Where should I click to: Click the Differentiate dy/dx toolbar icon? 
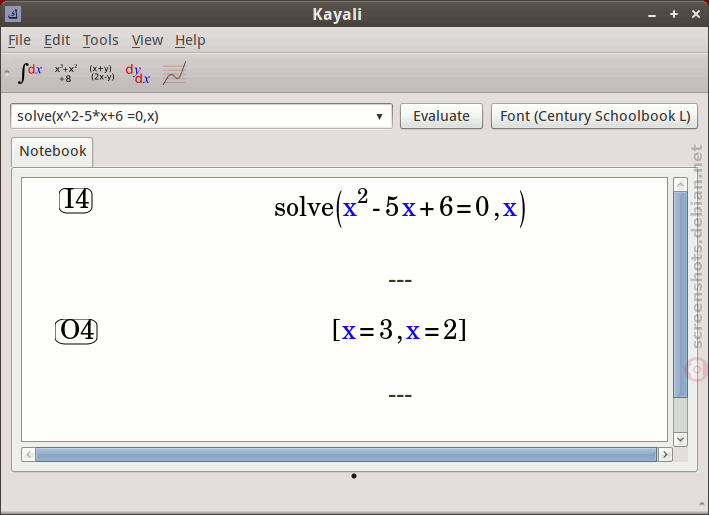pyautogui.click(x=138, y=74)
